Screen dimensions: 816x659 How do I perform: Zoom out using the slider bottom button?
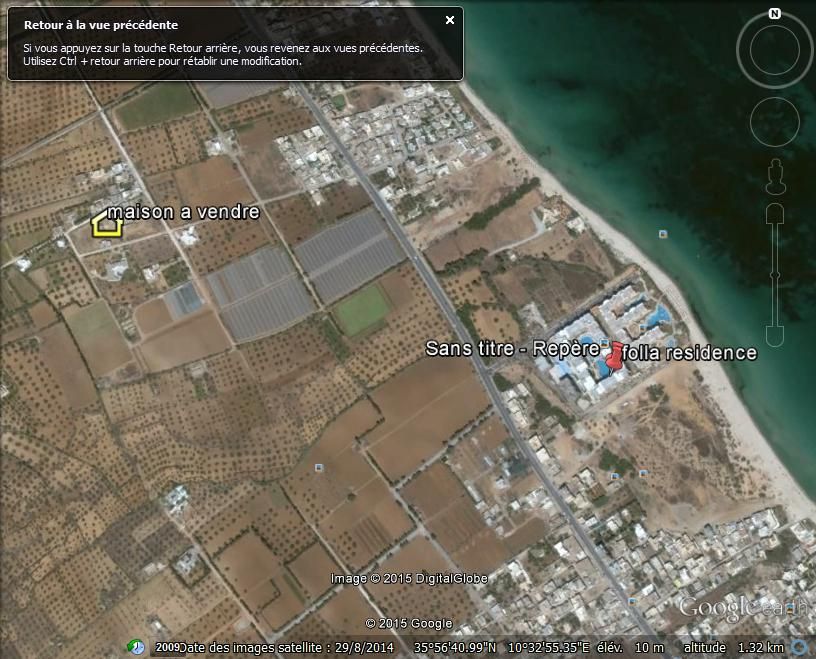(x=776, y=335)
